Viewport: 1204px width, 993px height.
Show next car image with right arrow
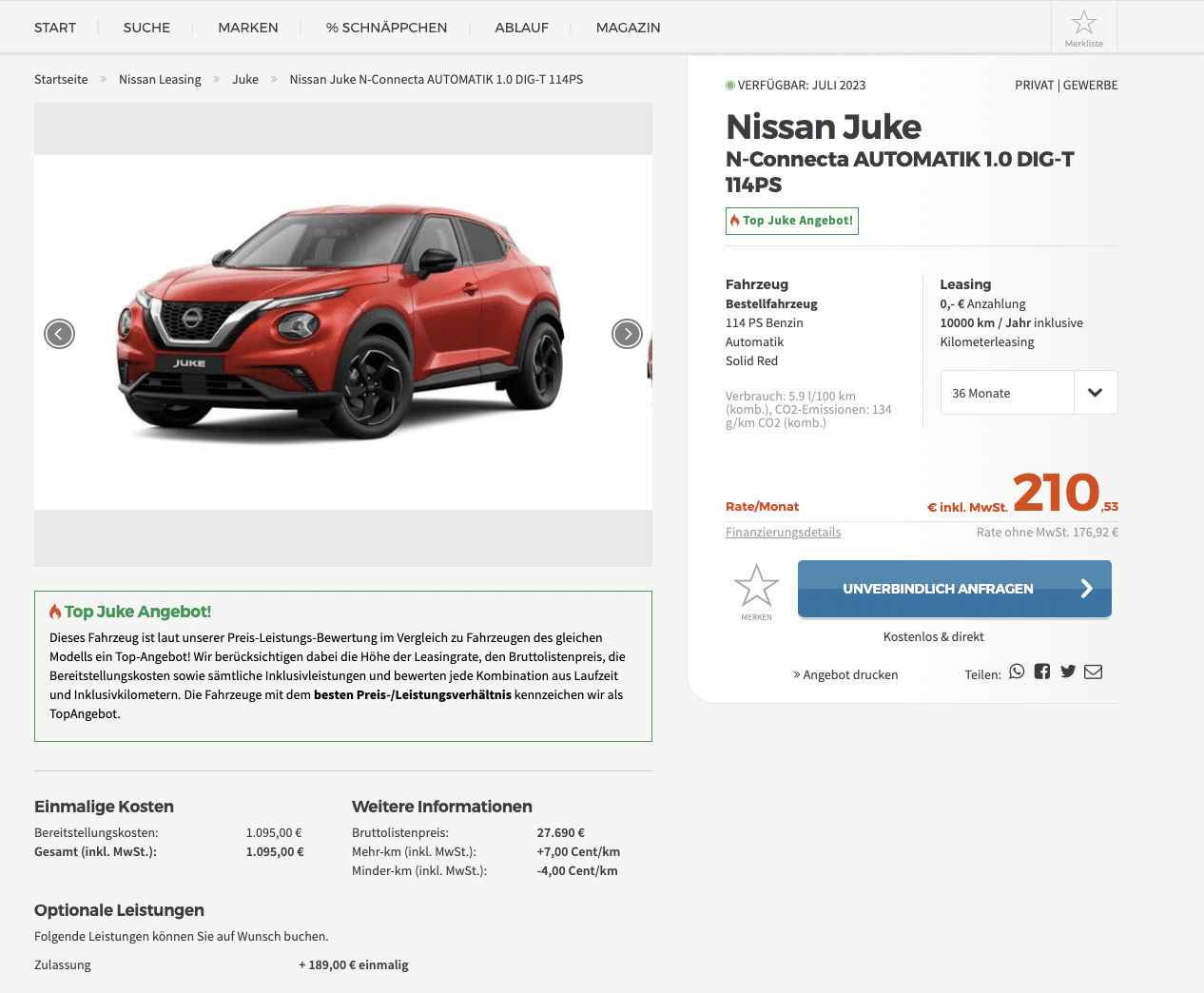[627, 334]
